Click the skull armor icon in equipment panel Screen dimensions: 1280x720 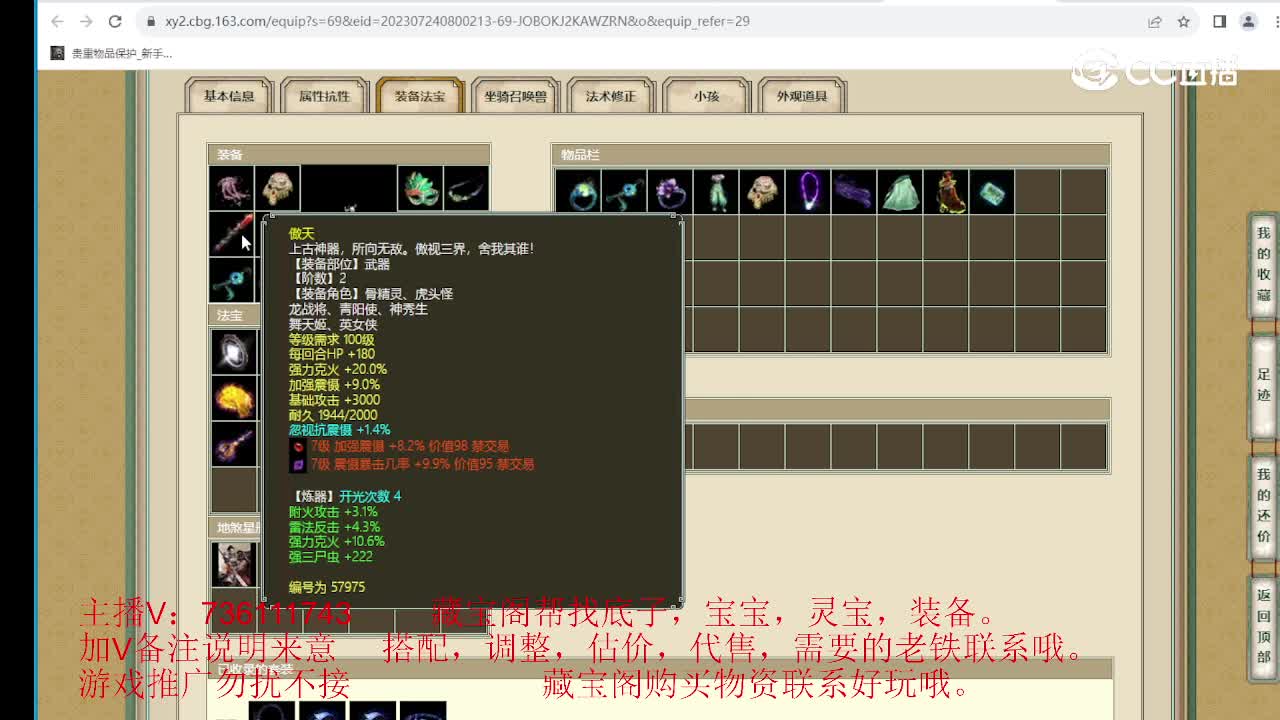coord(277,188)
